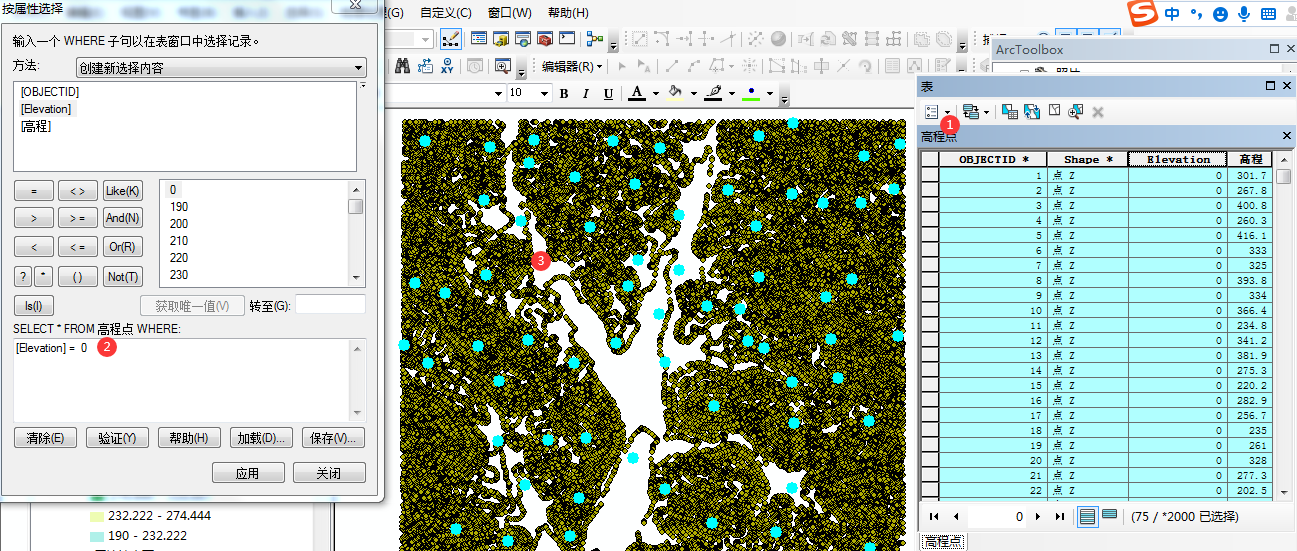Open the 帮助(H) menu
Image resolution: width=1297 pixels, height=551 pixels.
(x=568, y=12)
